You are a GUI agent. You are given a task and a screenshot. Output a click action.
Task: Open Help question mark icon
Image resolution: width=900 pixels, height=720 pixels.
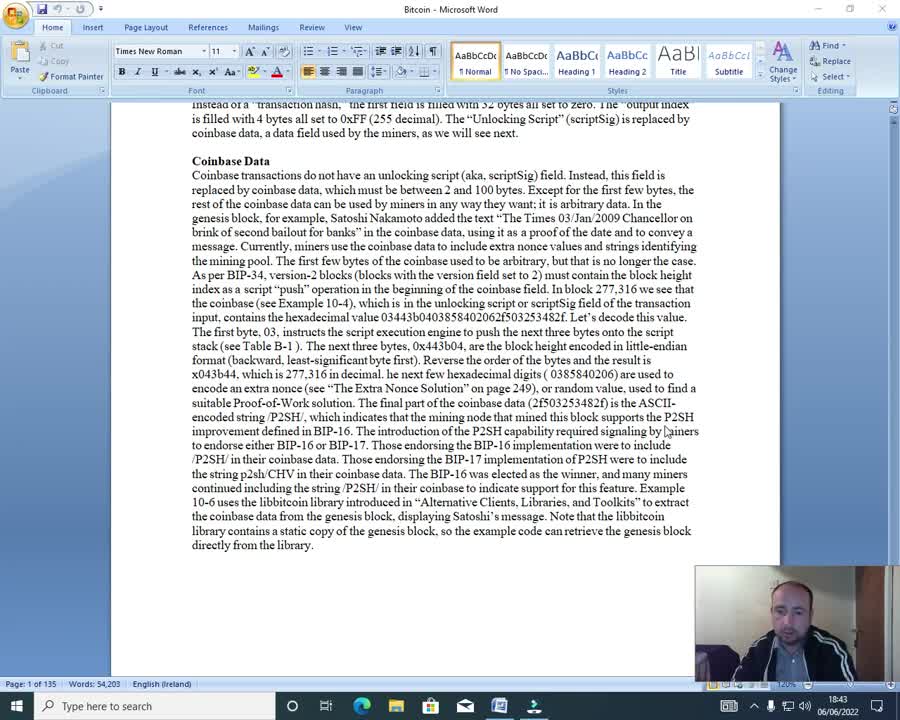pos(893,27)
